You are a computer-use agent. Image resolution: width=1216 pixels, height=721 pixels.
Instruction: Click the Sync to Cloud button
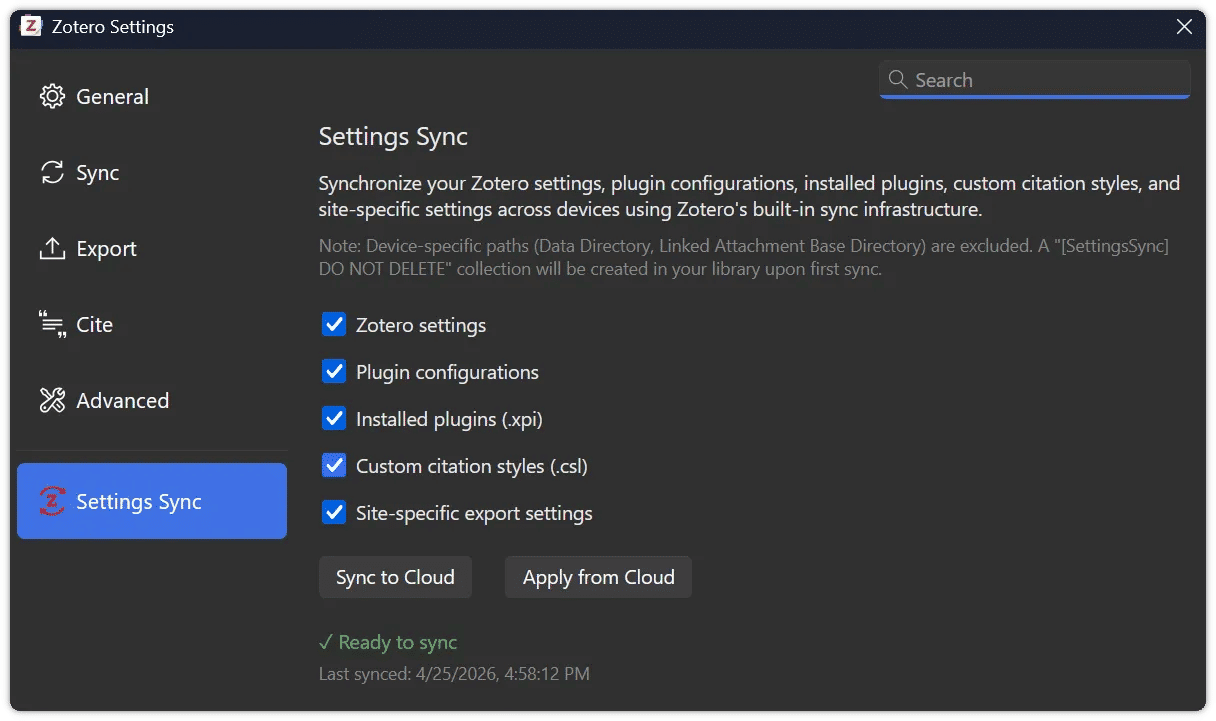(x=395, y=577)
